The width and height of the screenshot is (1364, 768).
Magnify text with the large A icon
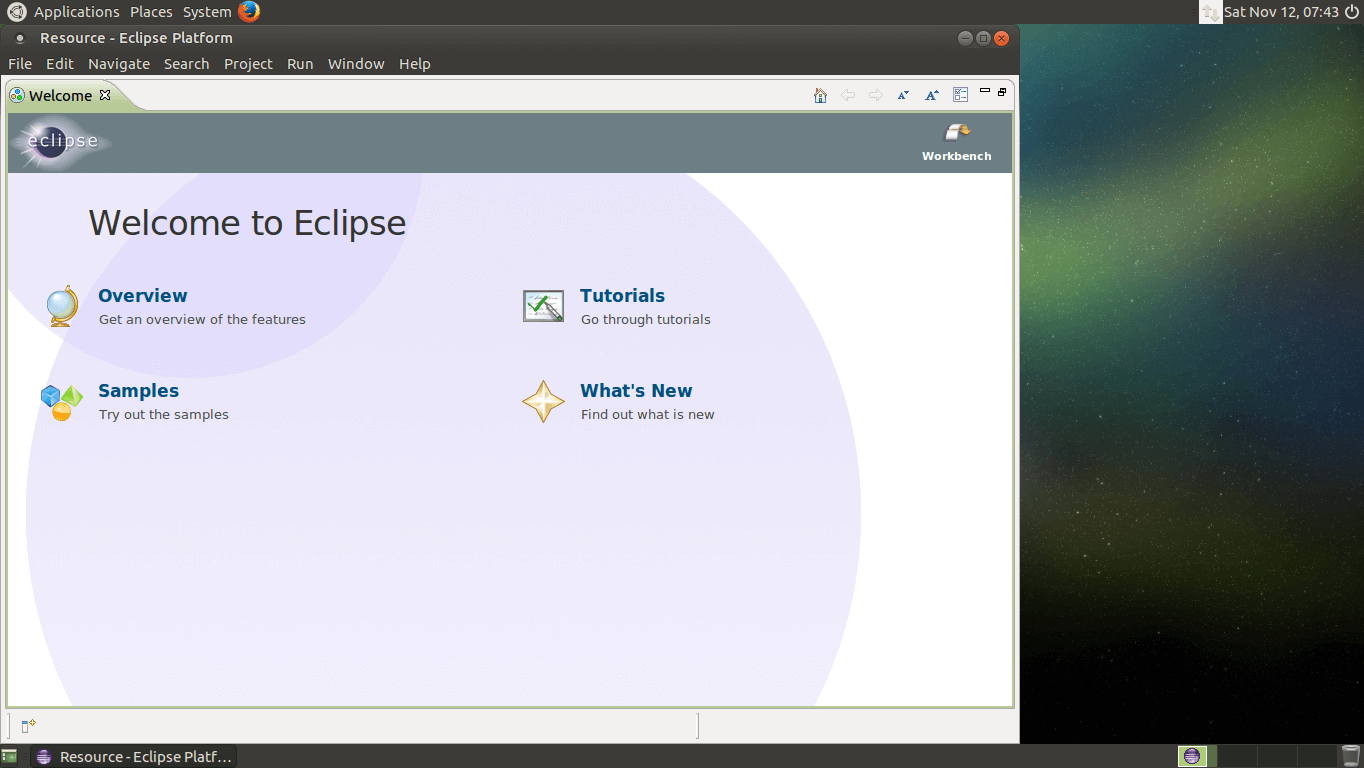931,95
